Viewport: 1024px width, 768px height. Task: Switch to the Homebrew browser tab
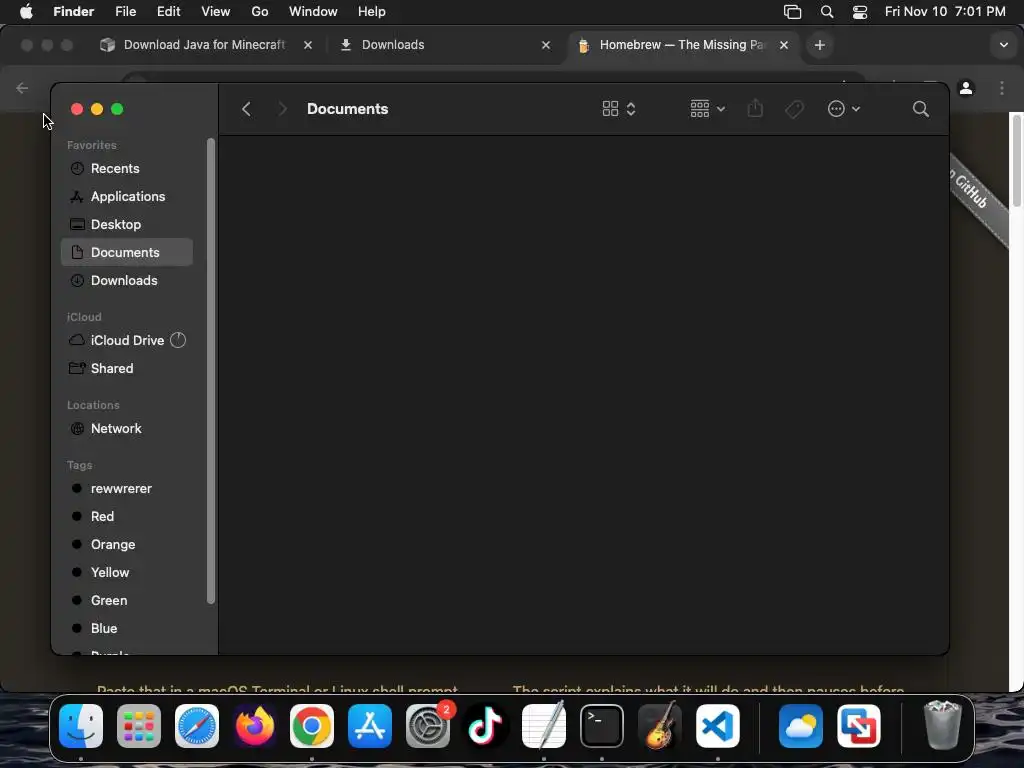[x=682, y=45]
